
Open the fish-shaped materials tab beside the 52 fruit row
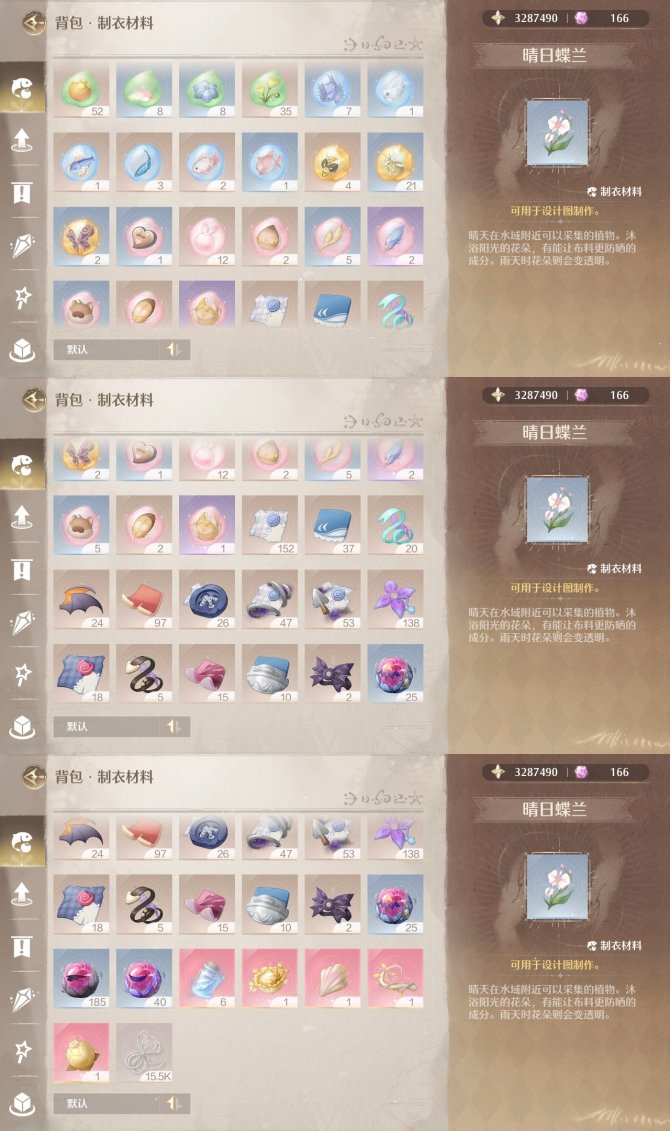pos(22,89)
